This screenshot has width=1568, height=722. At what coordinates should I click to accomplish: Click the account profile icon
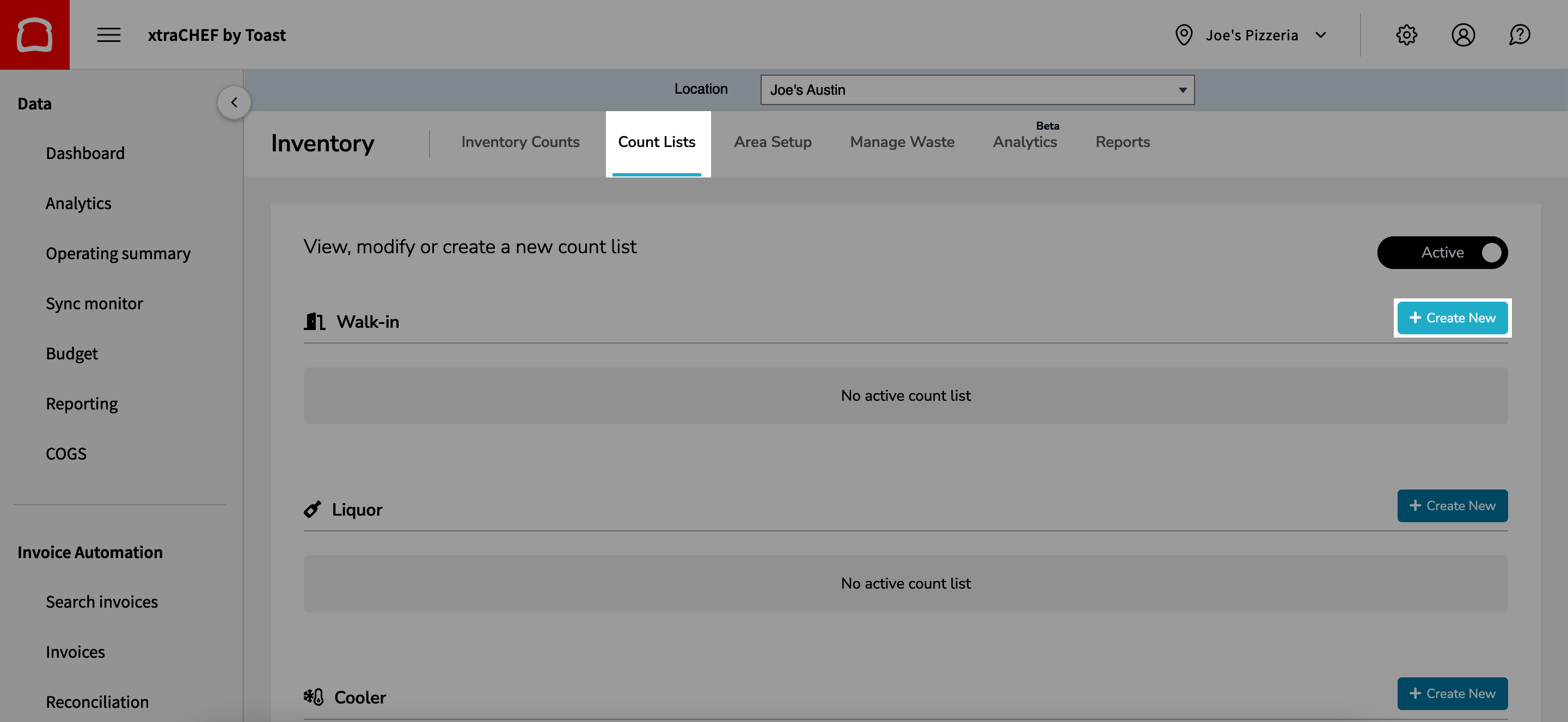coord(1463,35)
